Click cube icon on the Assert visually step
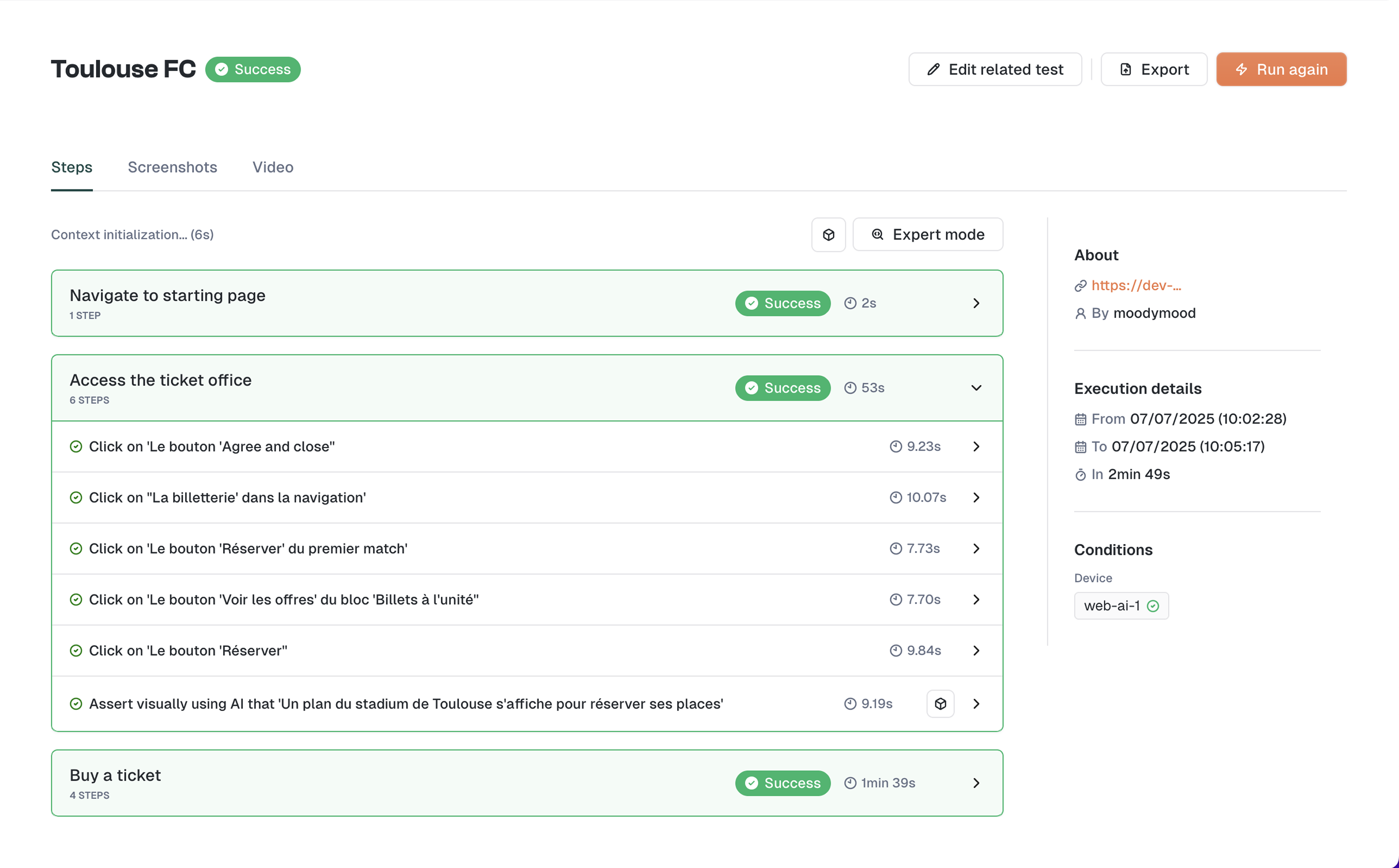 940,703
